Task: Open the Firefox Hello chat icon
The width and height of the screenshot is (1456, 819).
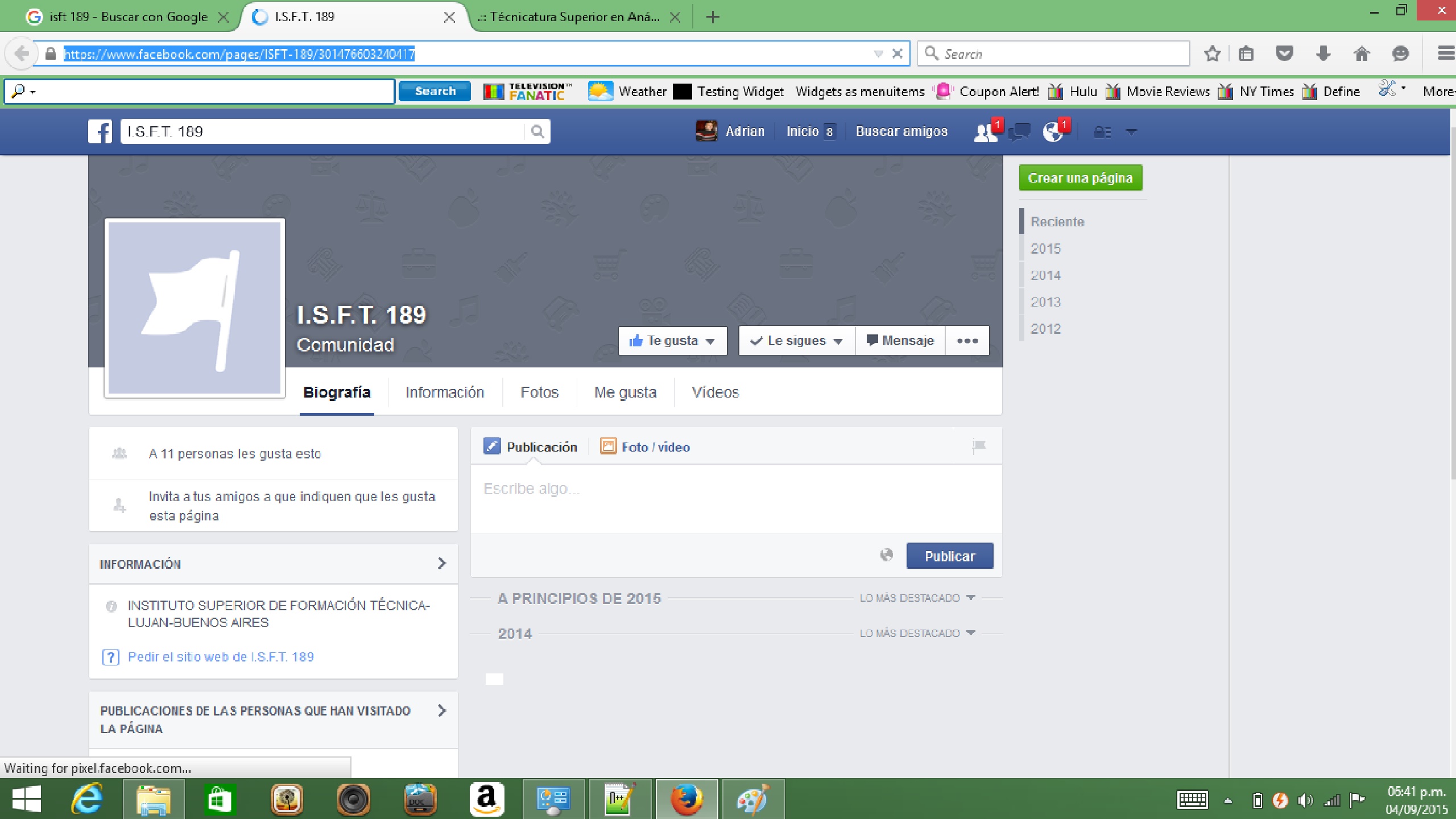Action: point(1400,54)
